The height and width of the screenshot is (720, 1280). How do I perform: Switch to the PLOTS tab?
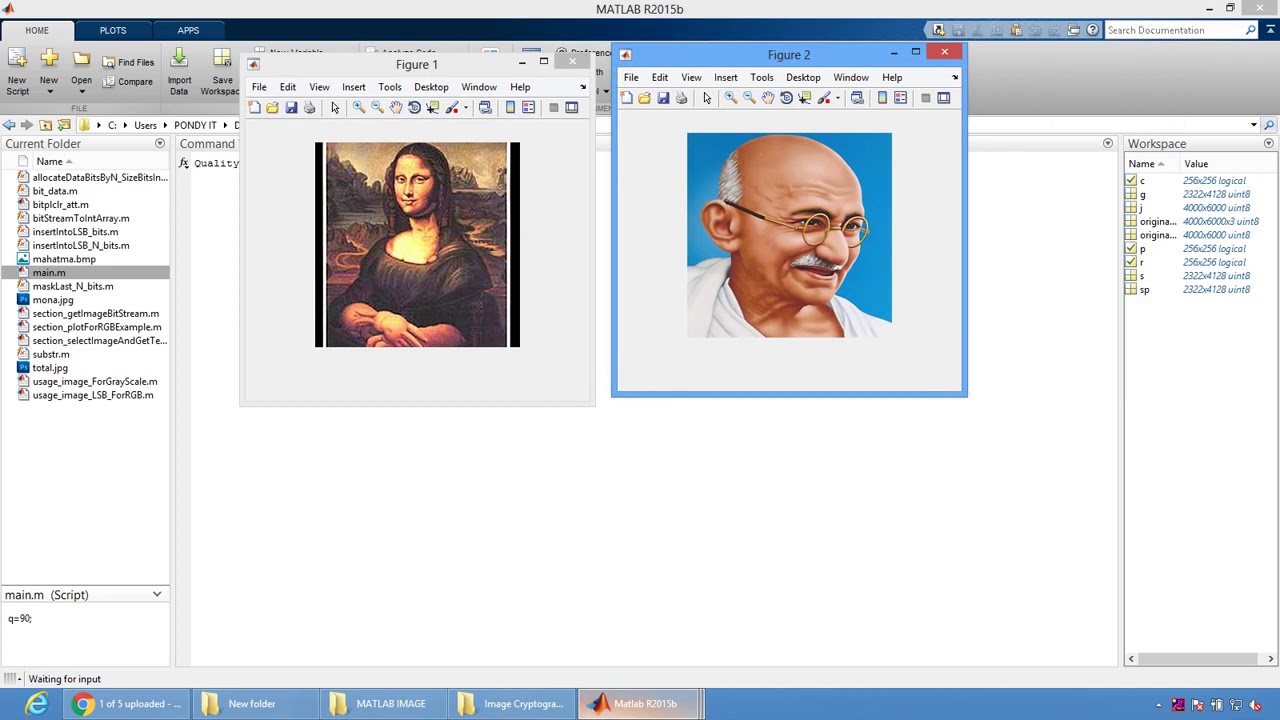[x=113, y=30]
